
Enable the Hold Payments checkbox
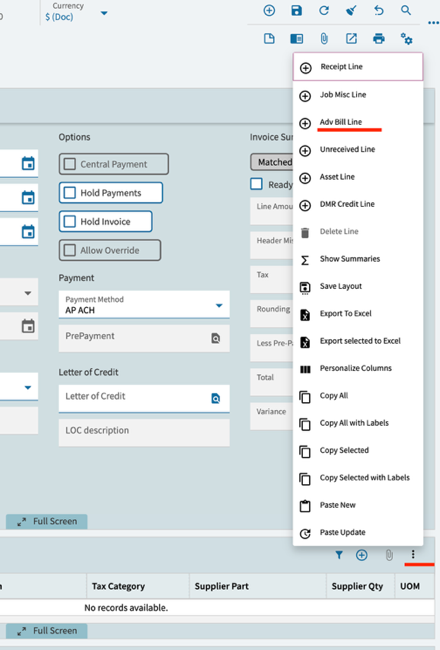(70, 193)
